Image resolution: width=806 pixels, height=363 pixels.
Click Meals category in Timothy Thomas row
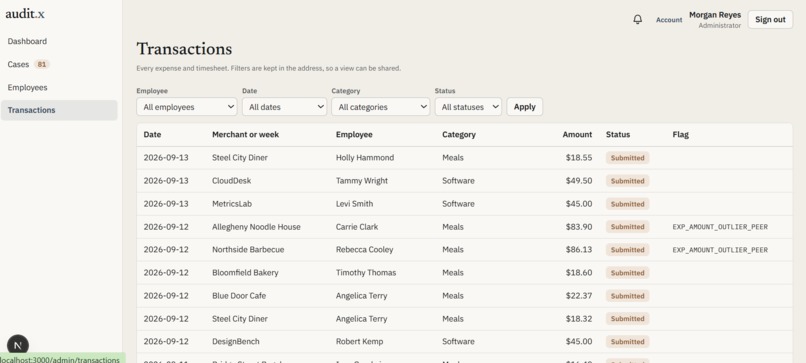pyautogui.click(x=452, y=273)
